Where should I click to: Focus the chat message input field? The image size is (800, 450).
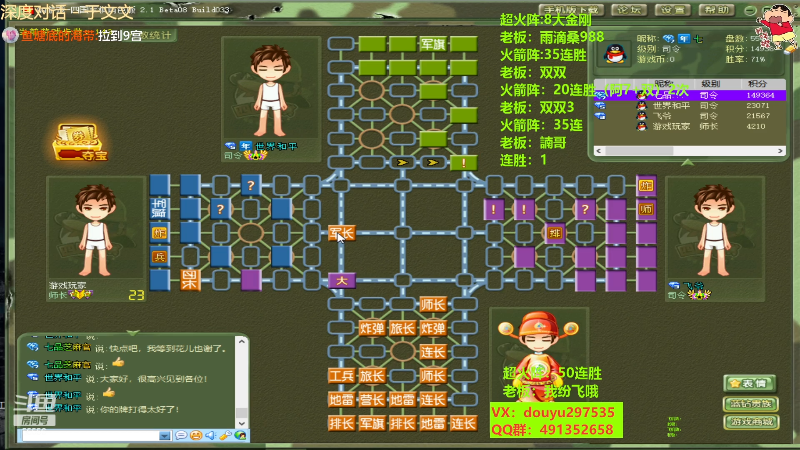pos(90,436)
